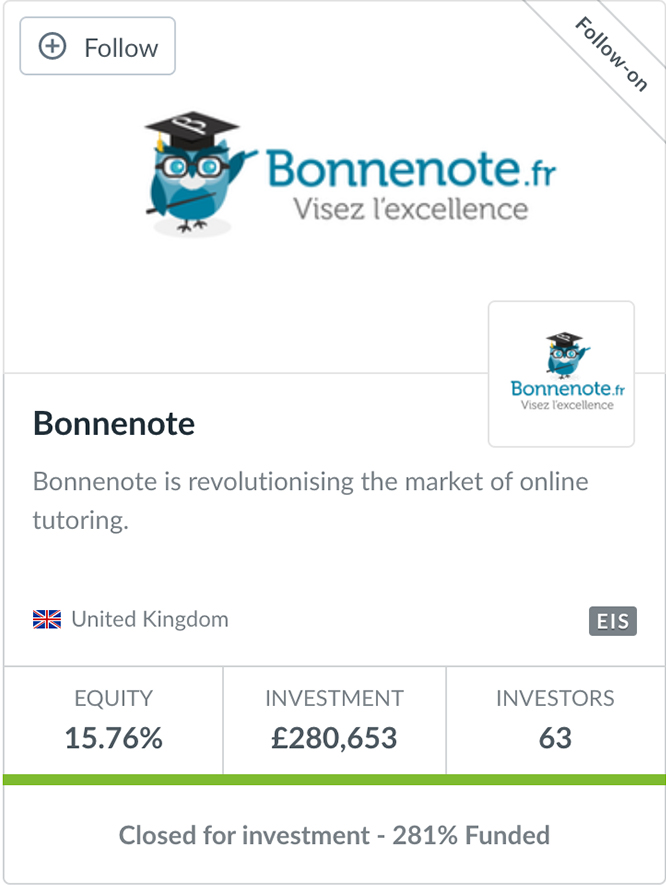Screen dimensions: 666x885
Task: Click the Visez l'excellence tagline in banner
Action: click(411, 209)
